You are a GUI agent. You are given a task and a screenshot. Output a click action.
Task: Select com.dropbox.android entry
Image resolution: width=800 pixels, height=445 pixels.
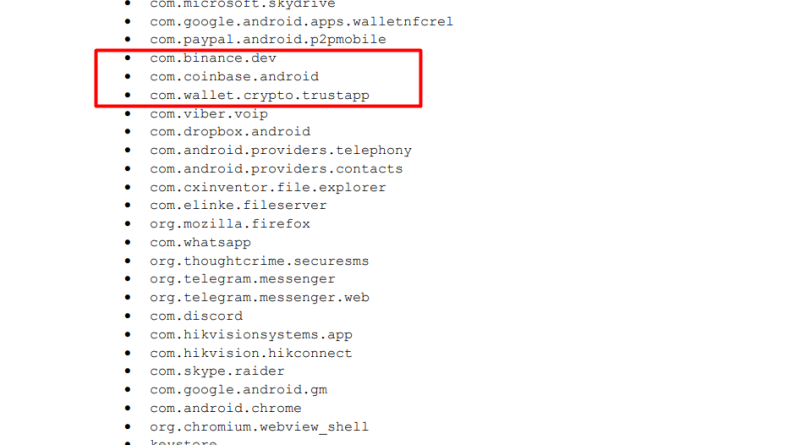coord(230,132)
